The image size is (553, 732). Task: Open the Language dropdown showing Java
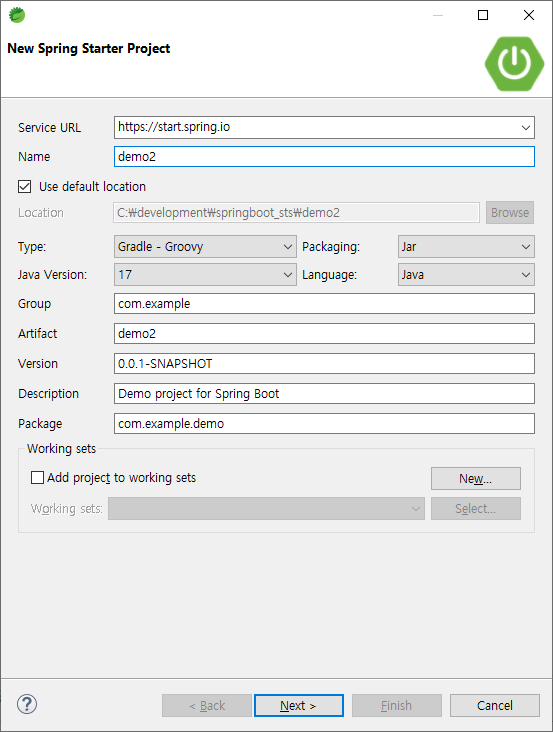click(466, 274)
